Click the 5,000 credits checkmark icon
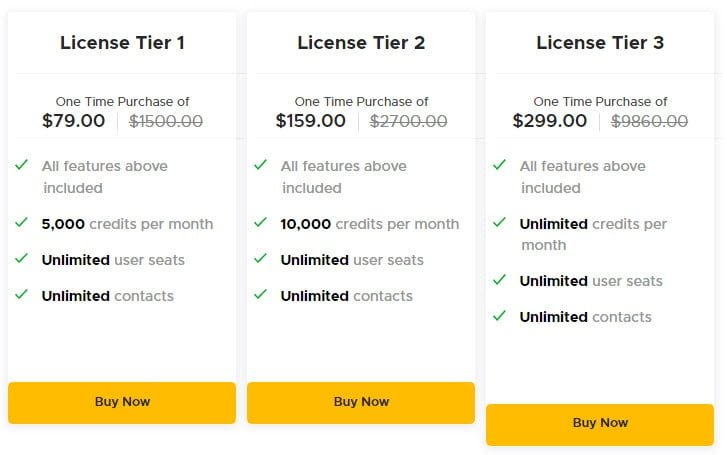 coord(21,223)
